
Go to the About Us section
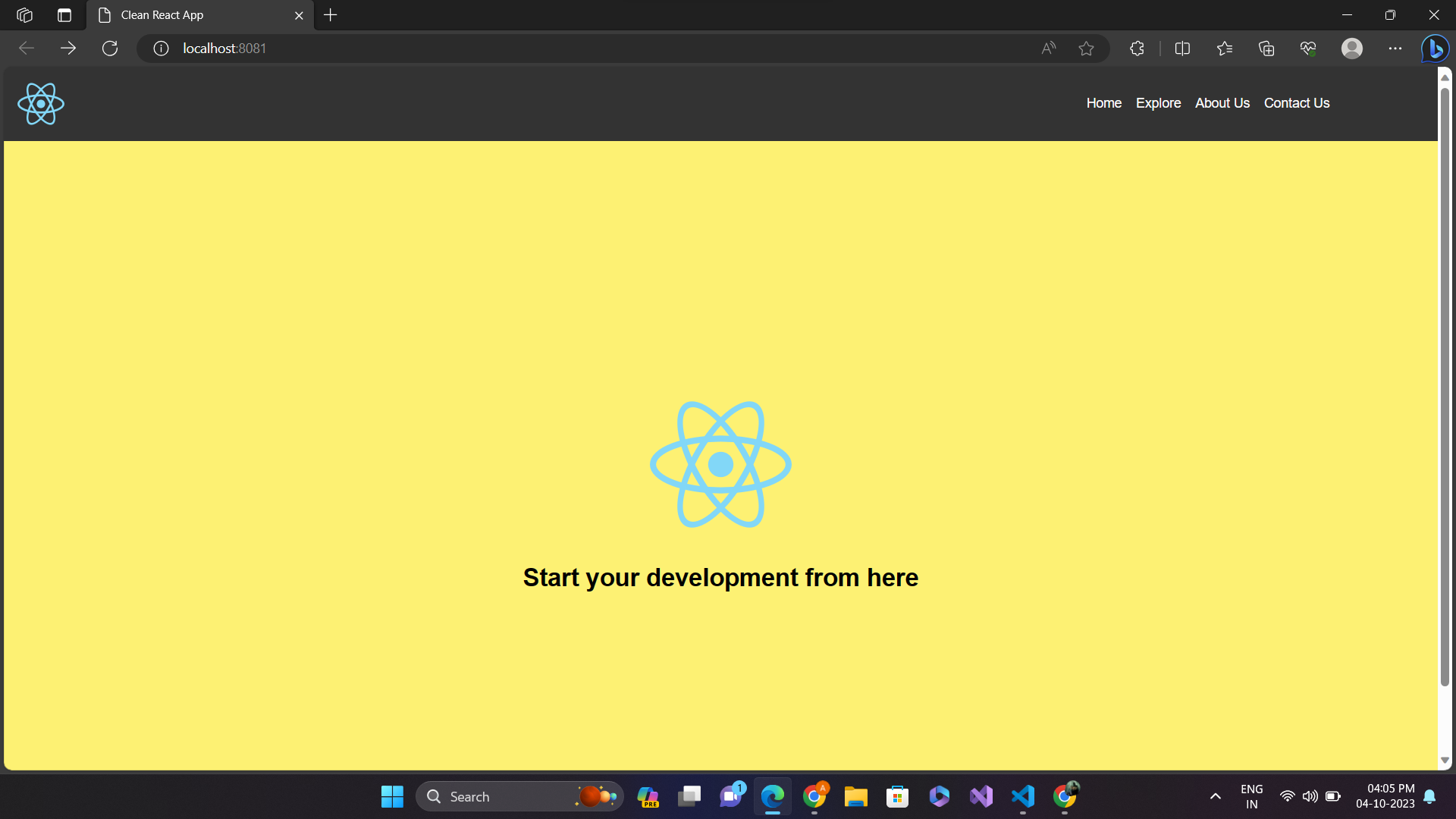tap(1222, 103)
